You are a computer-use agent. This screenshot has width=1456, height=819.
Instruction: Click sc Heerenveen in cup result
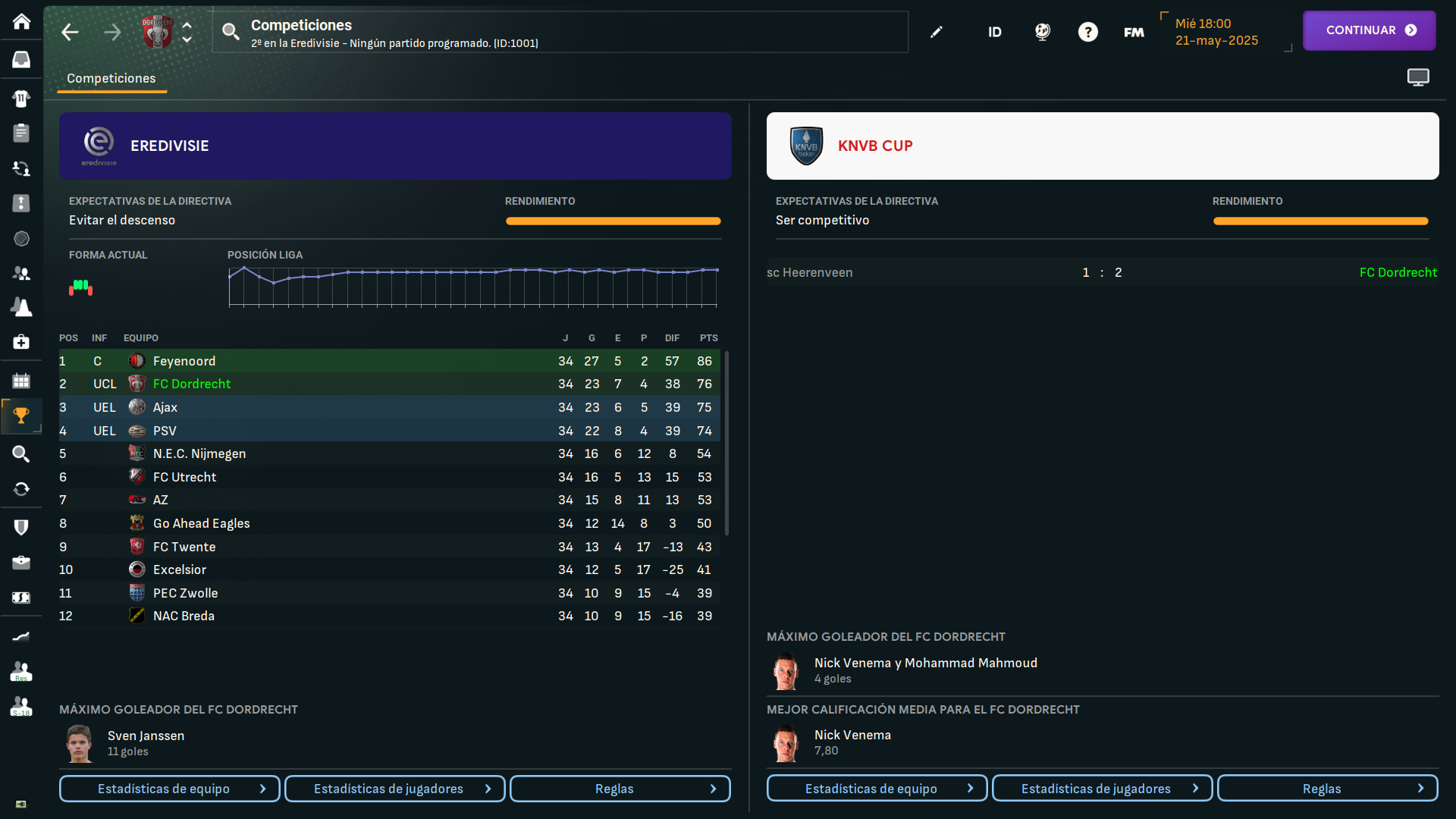809,272
